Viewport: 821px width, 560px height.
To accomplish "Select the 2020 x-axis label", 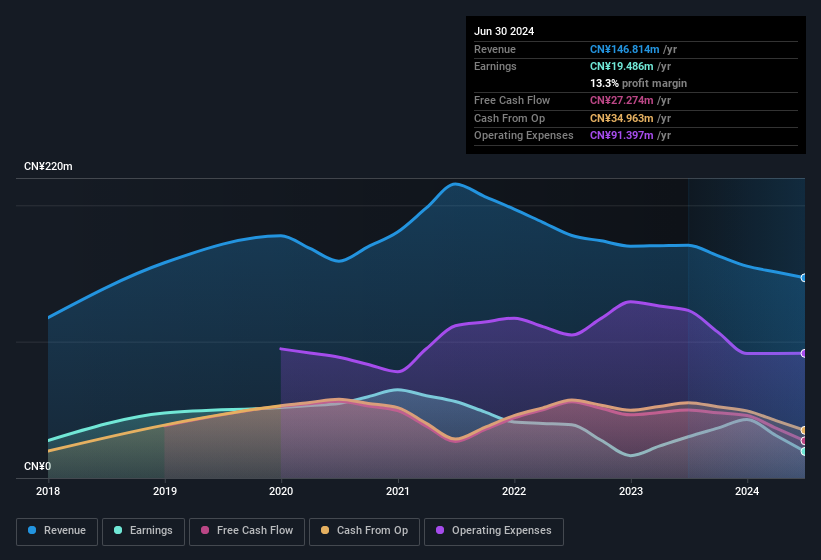I will (281, 491).
